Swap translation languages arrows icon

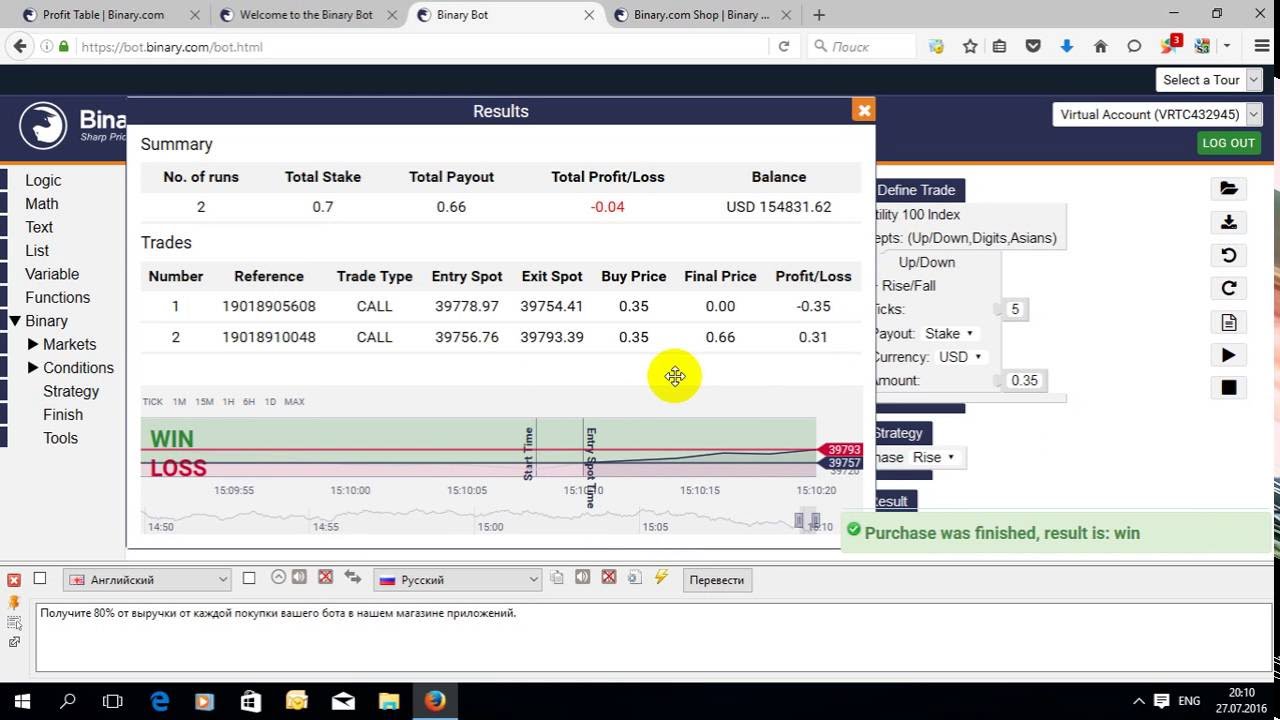point(352,577)
